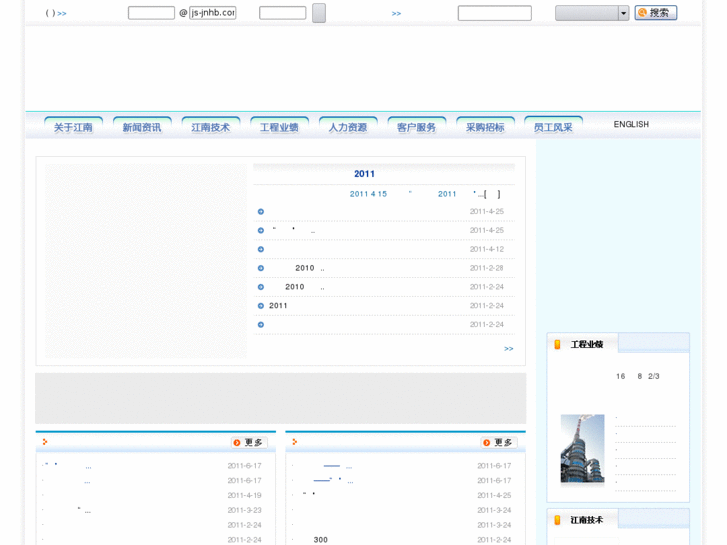The image size is (727, 545).
Task: Click the orange 搜索 search button
Action: 656,13
